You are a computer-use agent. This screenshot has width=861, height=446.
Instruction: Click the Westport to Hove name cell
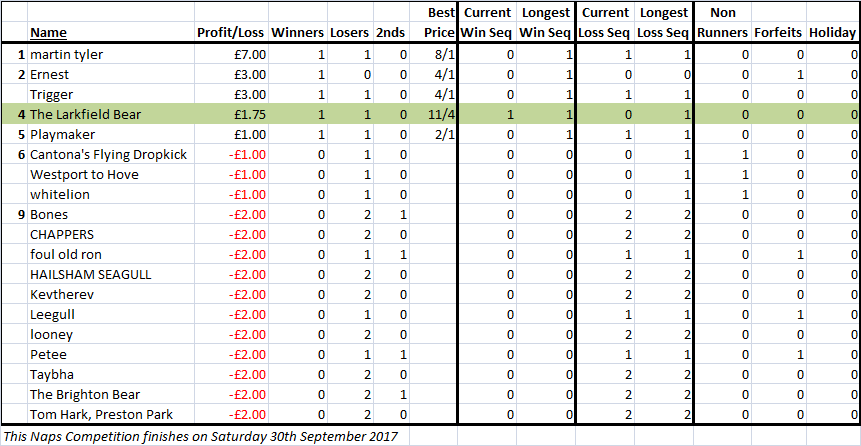click(110, 175)
